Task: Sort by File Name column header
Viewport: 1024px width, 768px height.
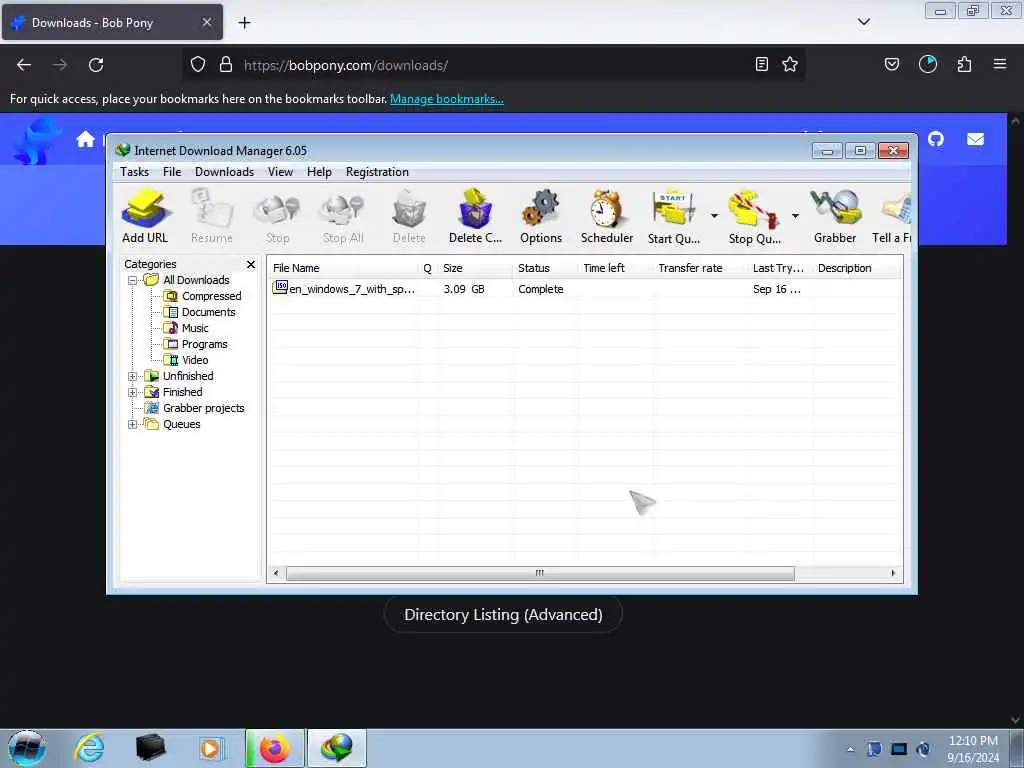Action: pyautogui.click(x=344, y=268)
